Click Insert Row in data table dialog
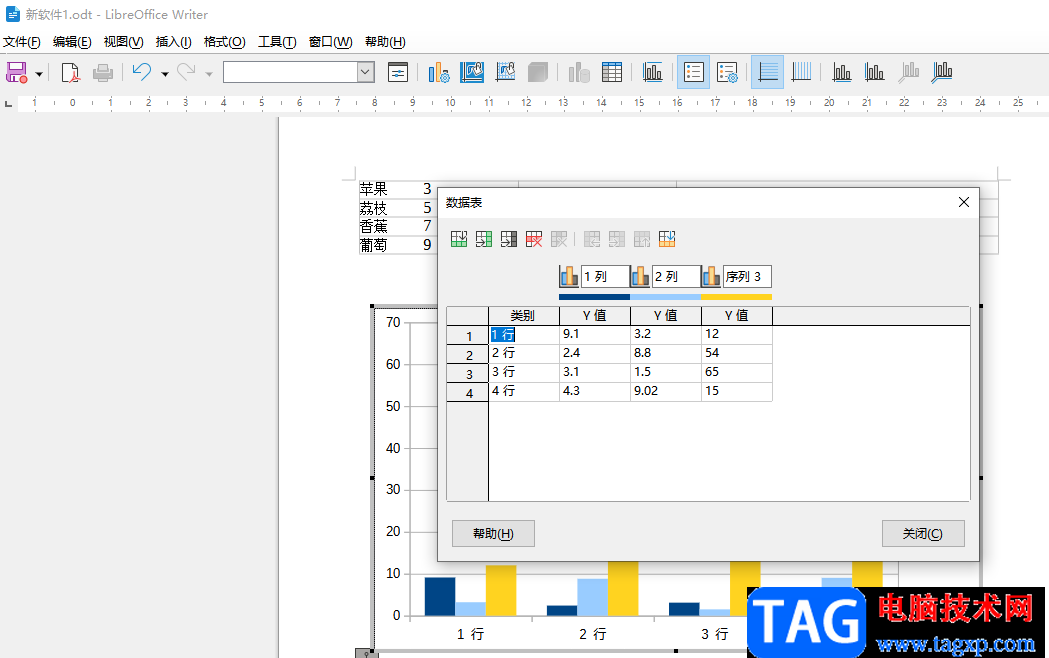The image size is (1049, 658). coord(459,239)
